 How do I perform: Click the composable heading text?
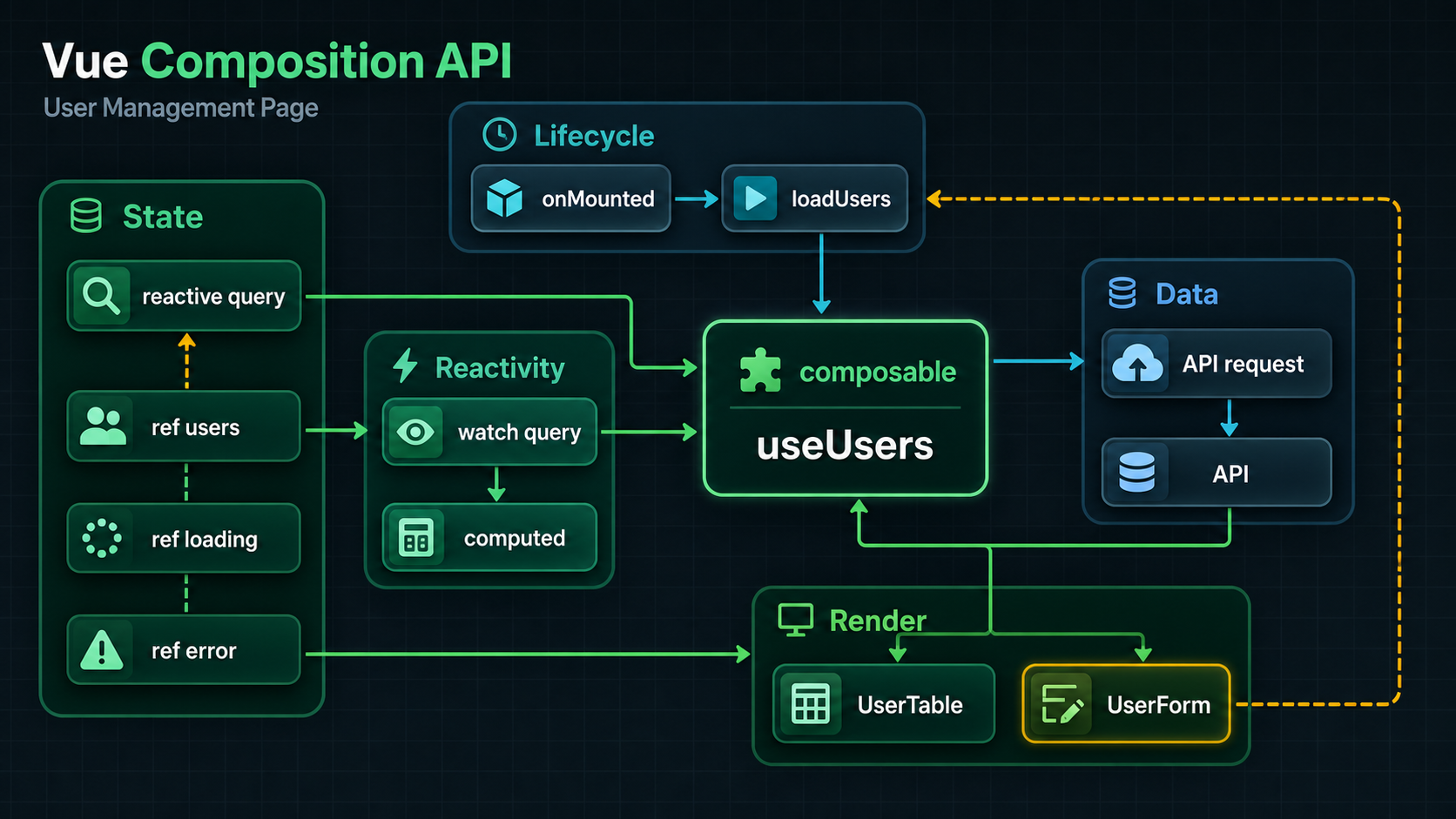point(878,373)
